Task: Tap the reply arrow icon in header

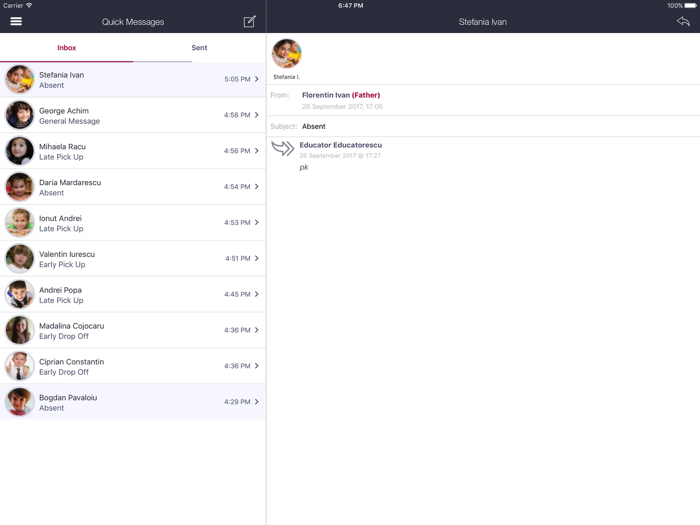Action: [x=683, y=21]
